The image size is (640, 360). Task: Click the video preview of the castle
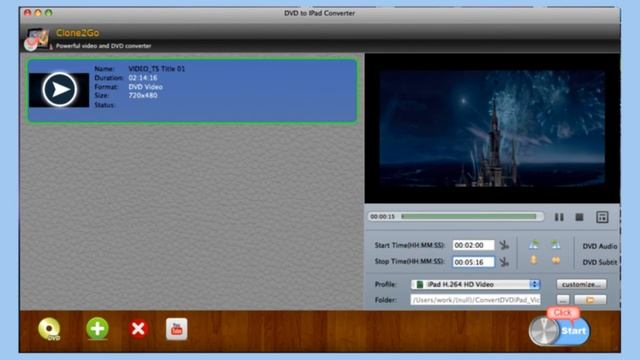[492, 129]
